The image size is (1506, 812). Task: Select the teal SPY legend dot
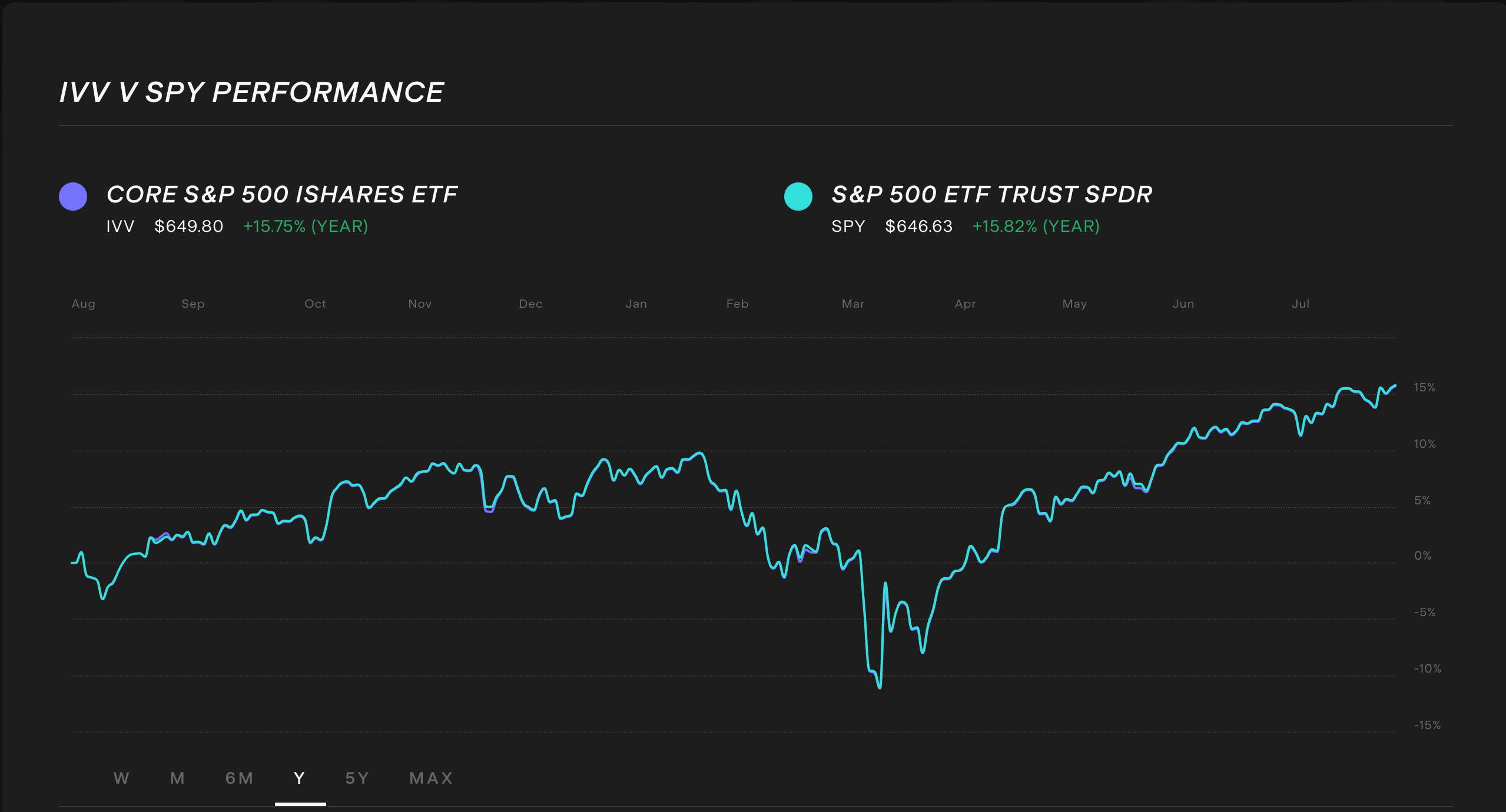pyautogui.click(x=798, y=195)
